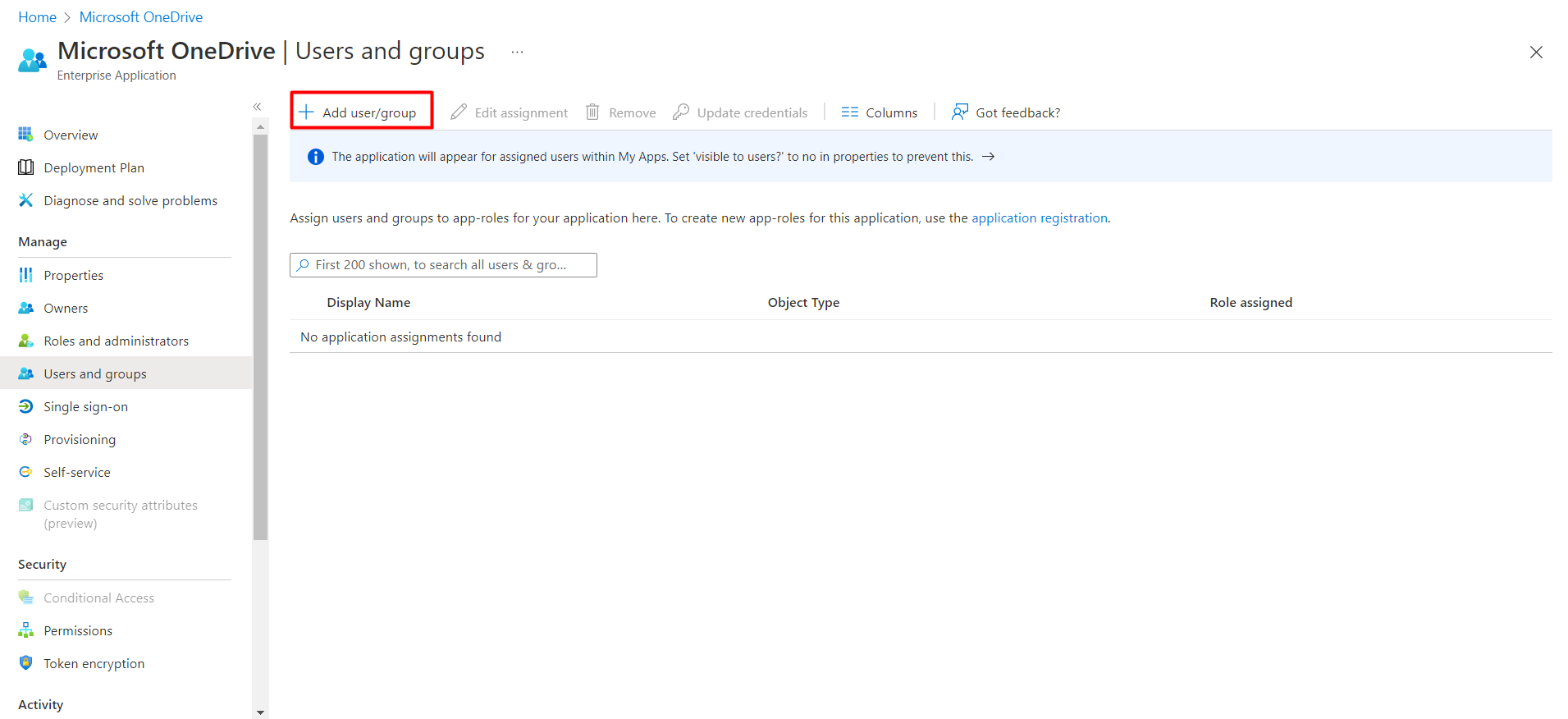1568x719 pixels.
Task: Click the Columns list icon
Action: pyautogui.click(x=850, y=112)
